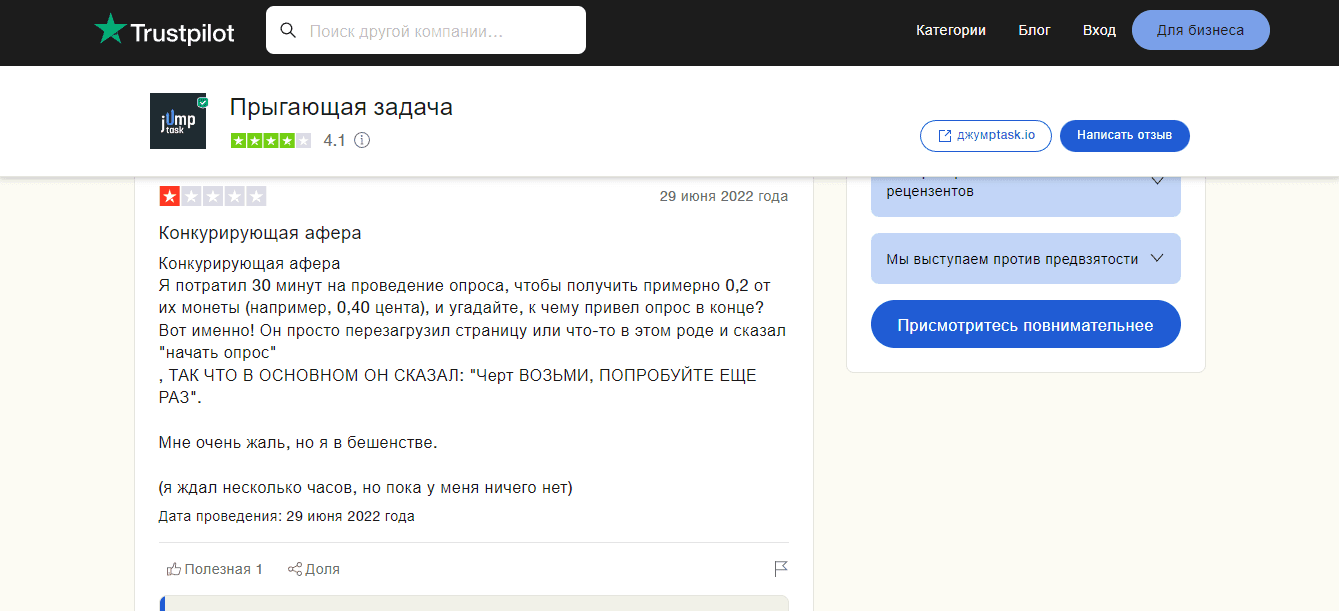Click the thumbs-up Полезная icon

(174, 569)
